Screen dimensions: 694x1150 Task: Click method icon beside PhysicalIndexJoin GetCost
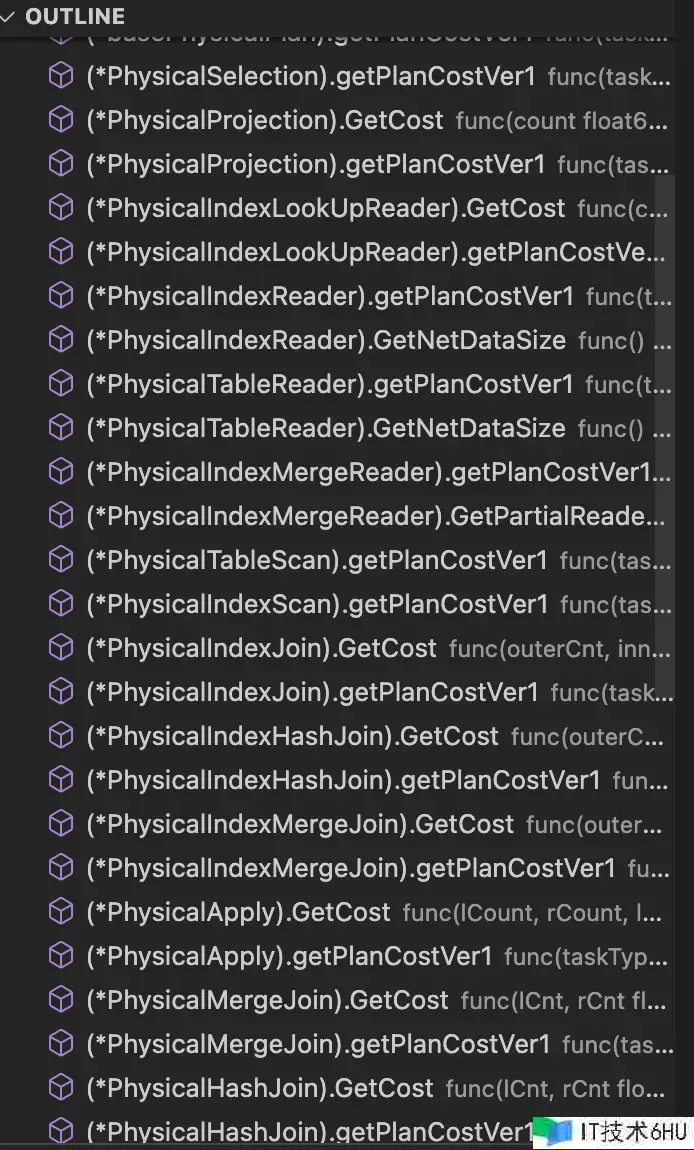62,648
